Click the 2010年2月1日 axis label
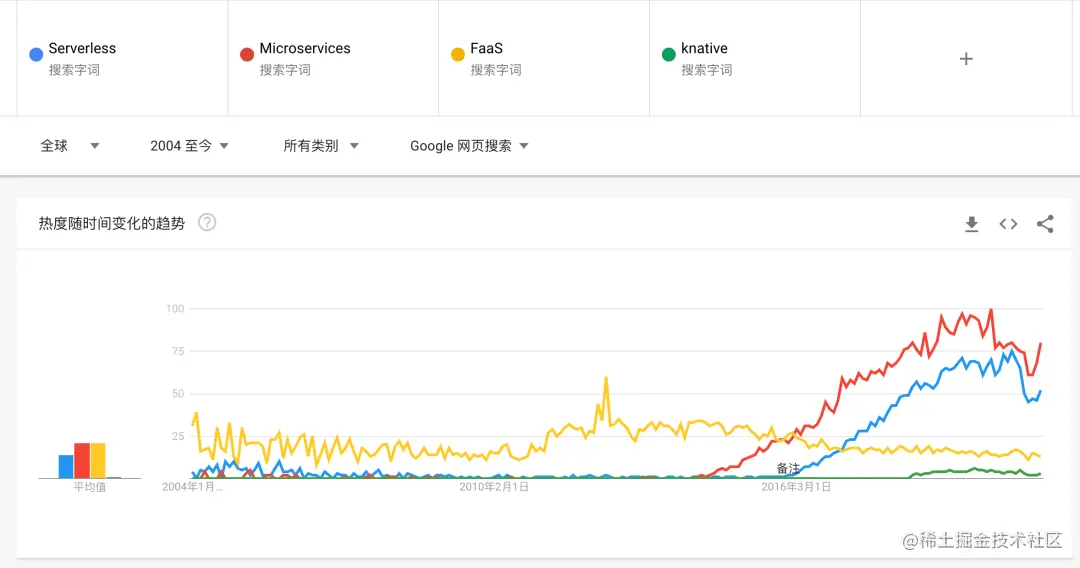This screenshot has width=1080, height=568. pyautogui.click(x=494, y=487)
